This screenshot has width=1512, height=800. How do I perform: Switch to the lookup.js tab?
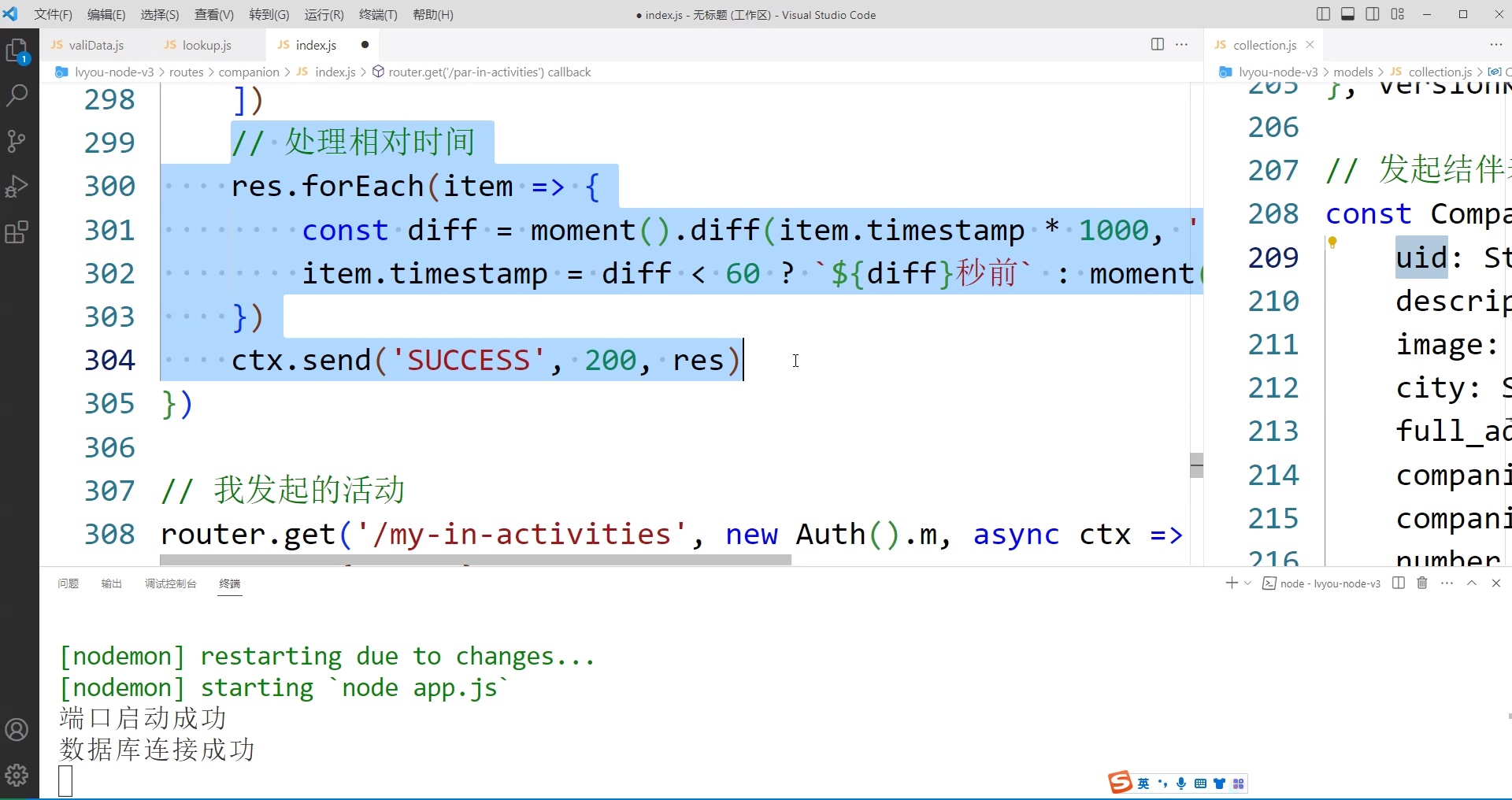(206, 46)
